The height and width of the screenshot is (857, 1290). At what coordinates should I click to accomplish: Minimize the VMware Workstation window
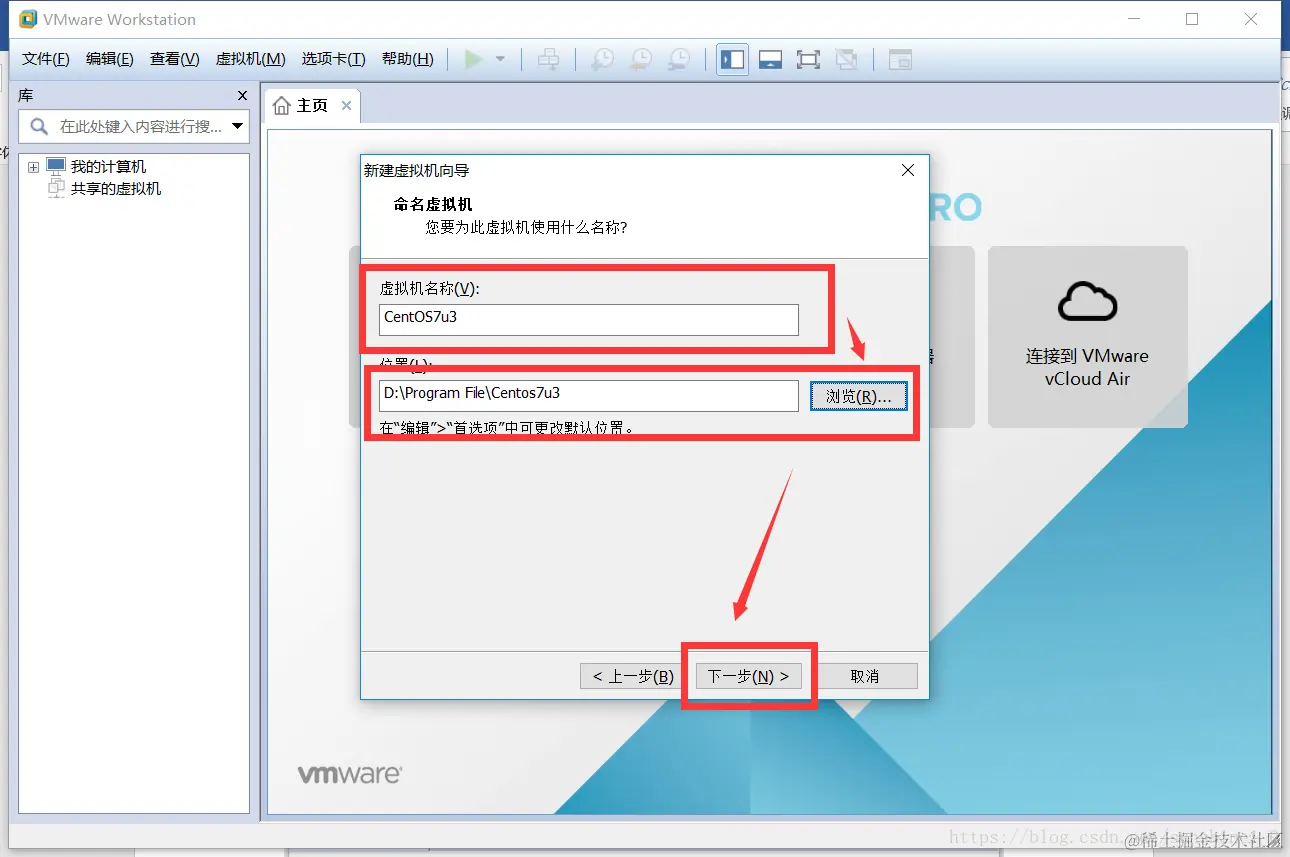coord(1134,19)
